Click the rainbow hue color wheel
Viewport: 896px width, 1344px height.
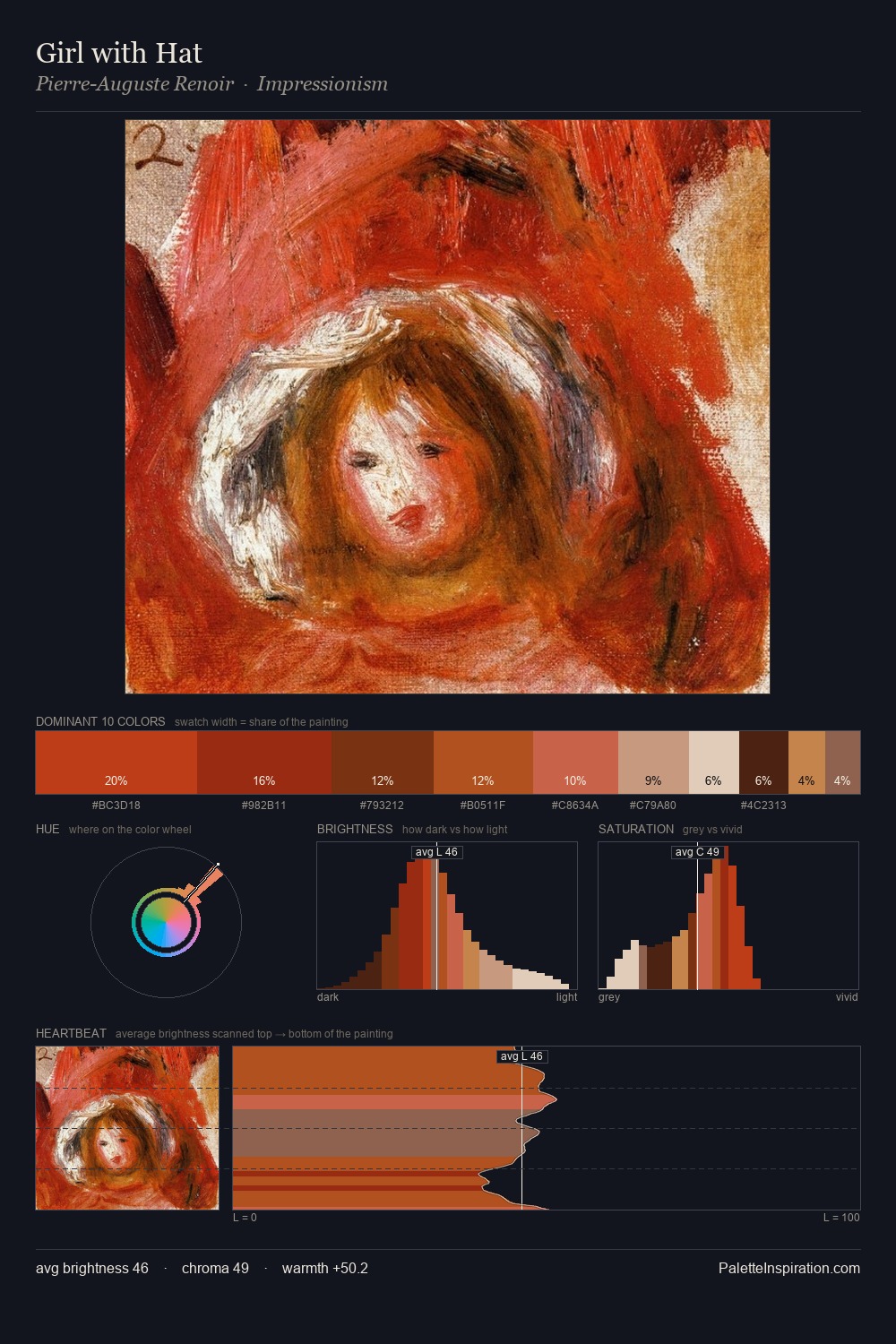166,922
